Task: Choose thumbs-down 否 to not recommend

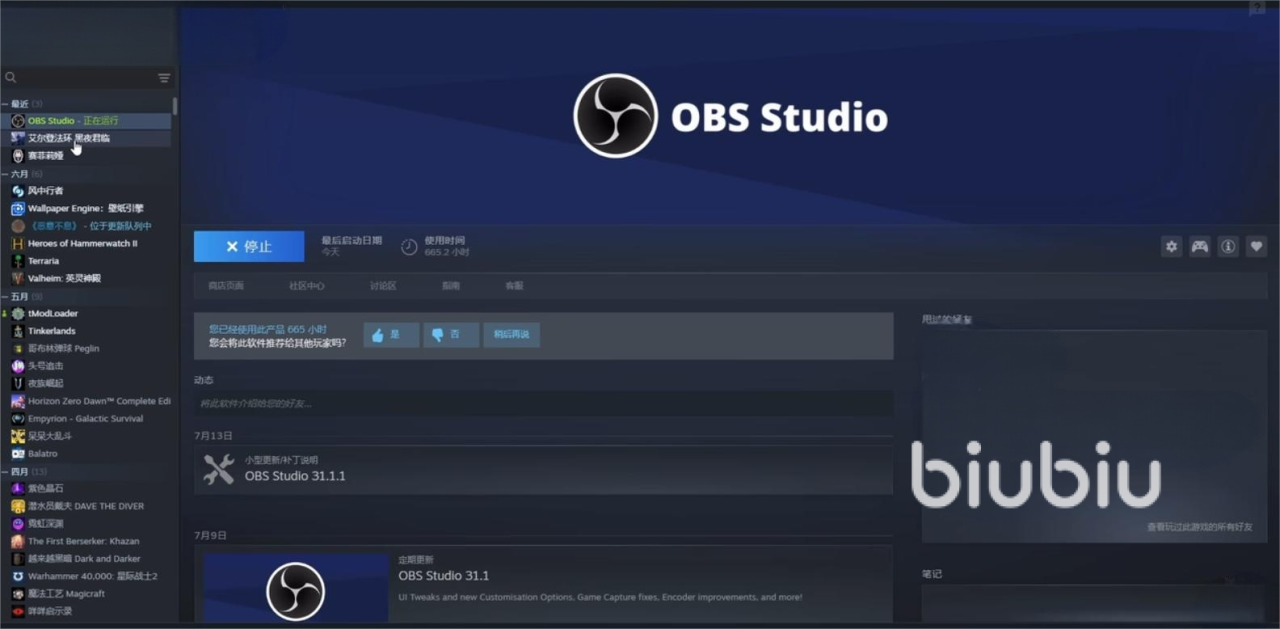Action: pos(450,335)
